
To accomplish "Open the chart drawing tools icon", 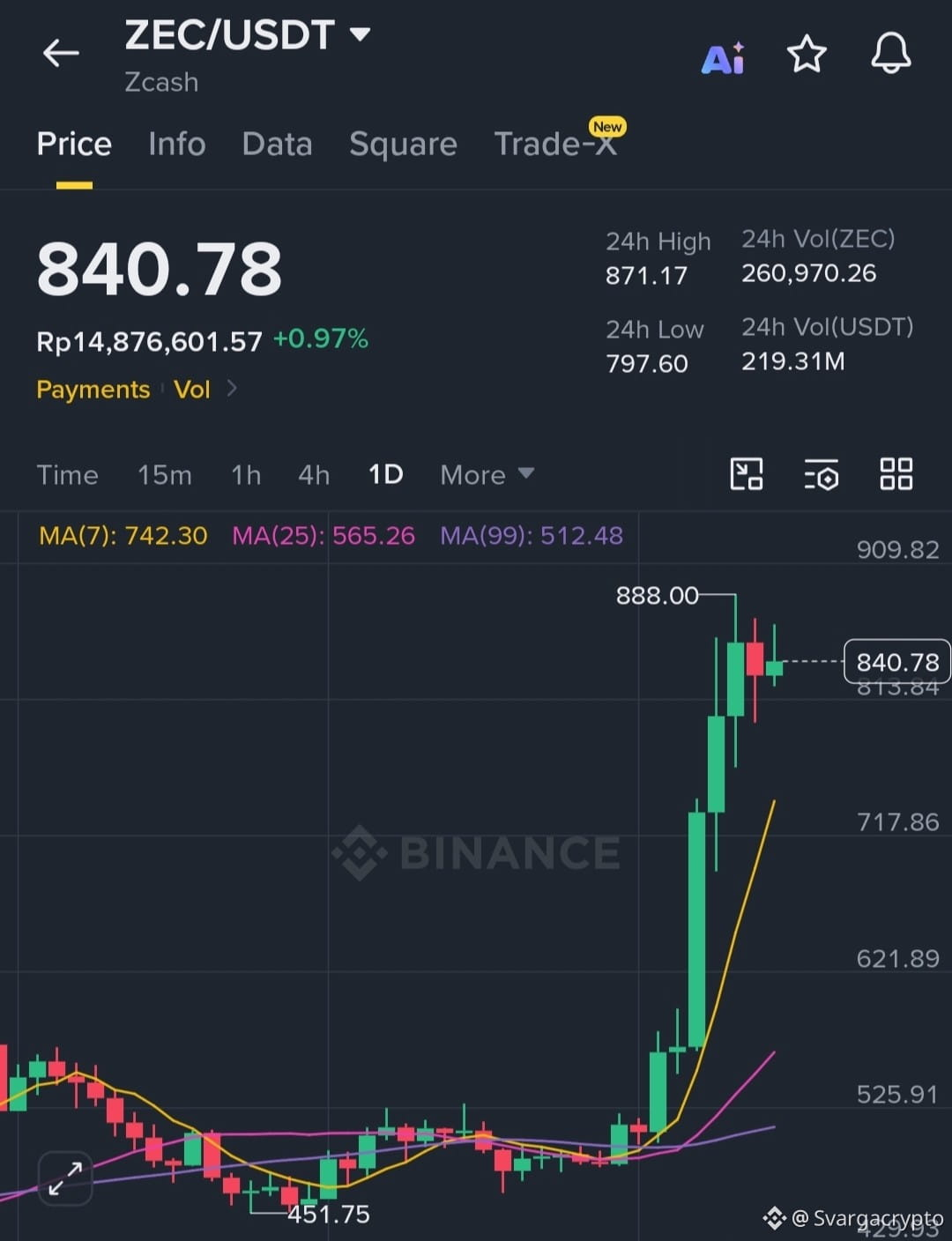I will point(747,474).
